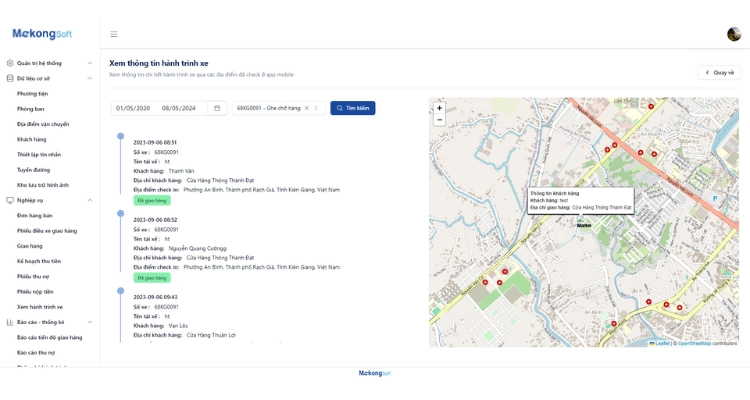Toggle the hamburger sidebar menu icon
The image size is (750, 400).
(x=114, y=34)
